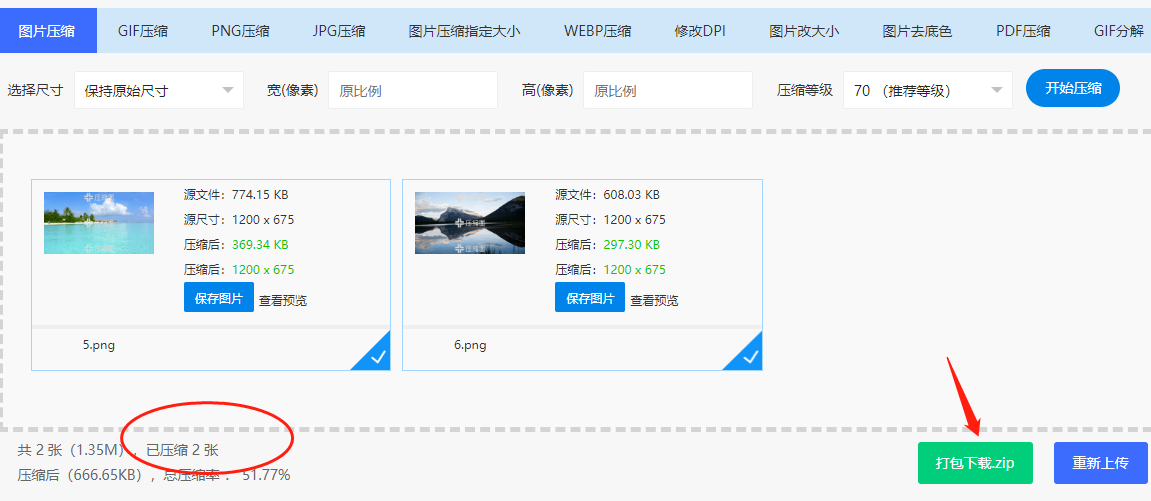Open the WEBP压缩 tab
This screenshot has height=501, width=1151.
597,31
